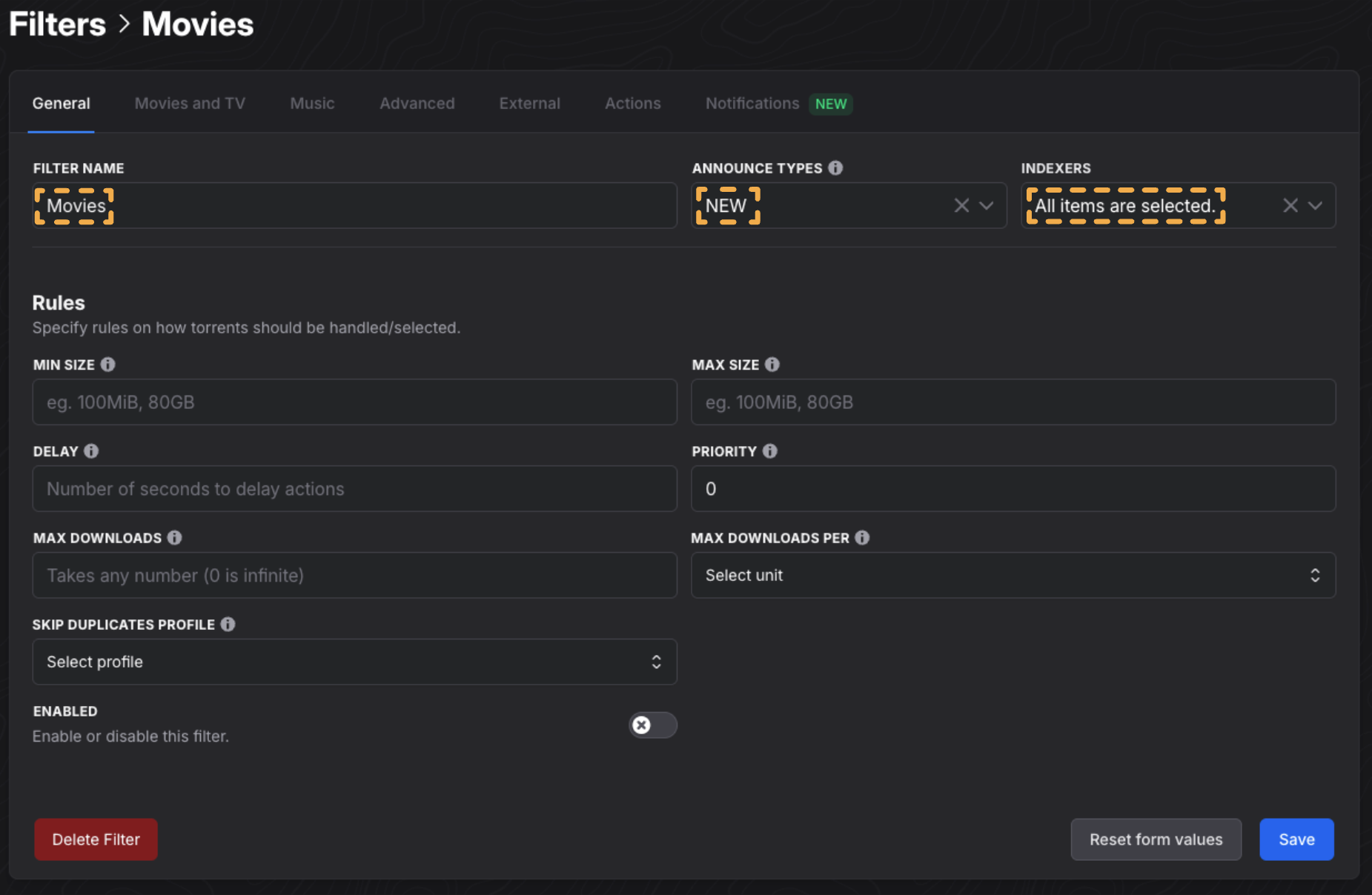Click the Skip Duplicates Profile info icon
Image resolution: width=1372 pixels, height=895 pixels.
228,625
